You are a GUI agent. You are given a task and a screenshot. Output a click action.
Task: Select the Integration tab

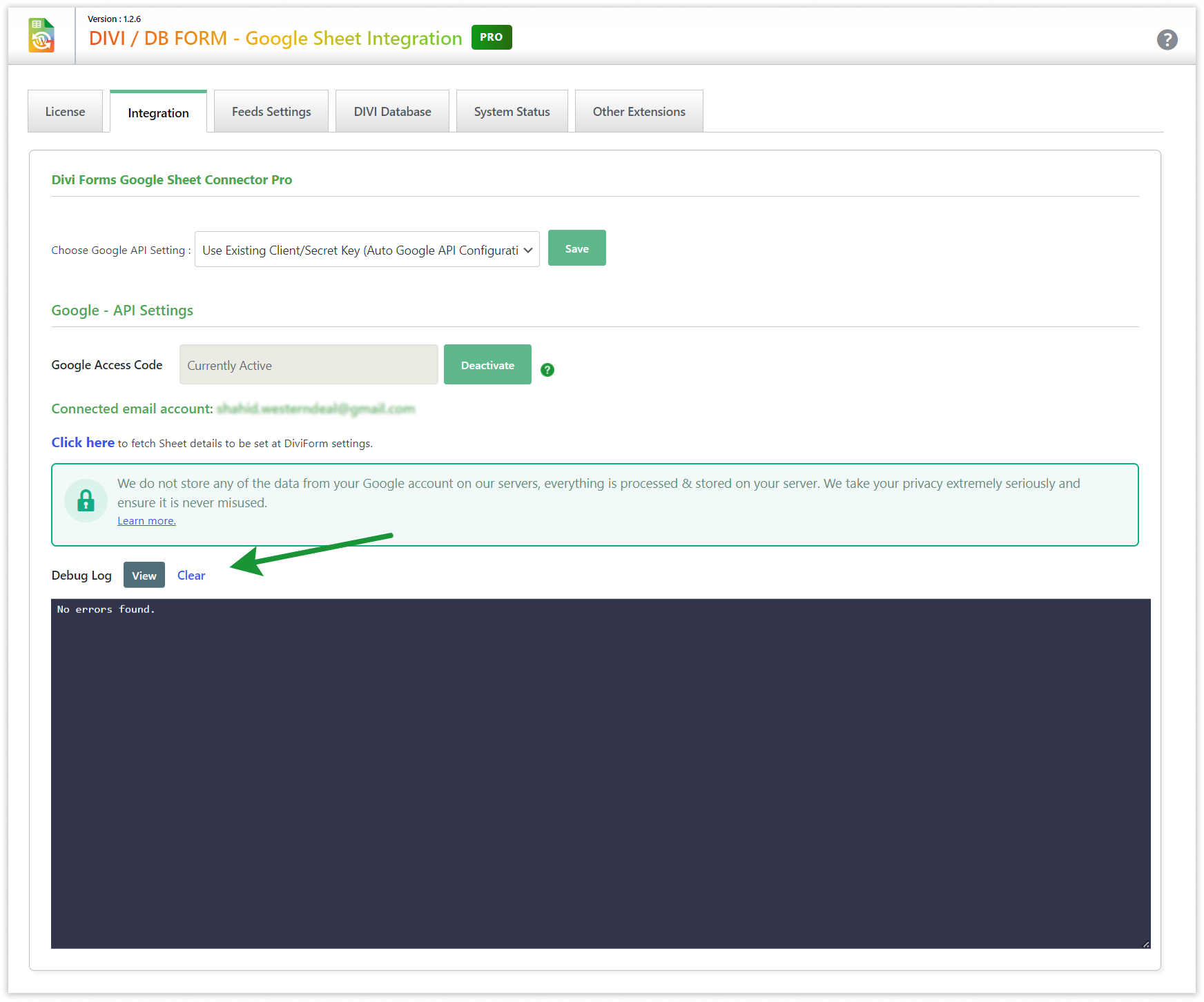coord(158,113)
